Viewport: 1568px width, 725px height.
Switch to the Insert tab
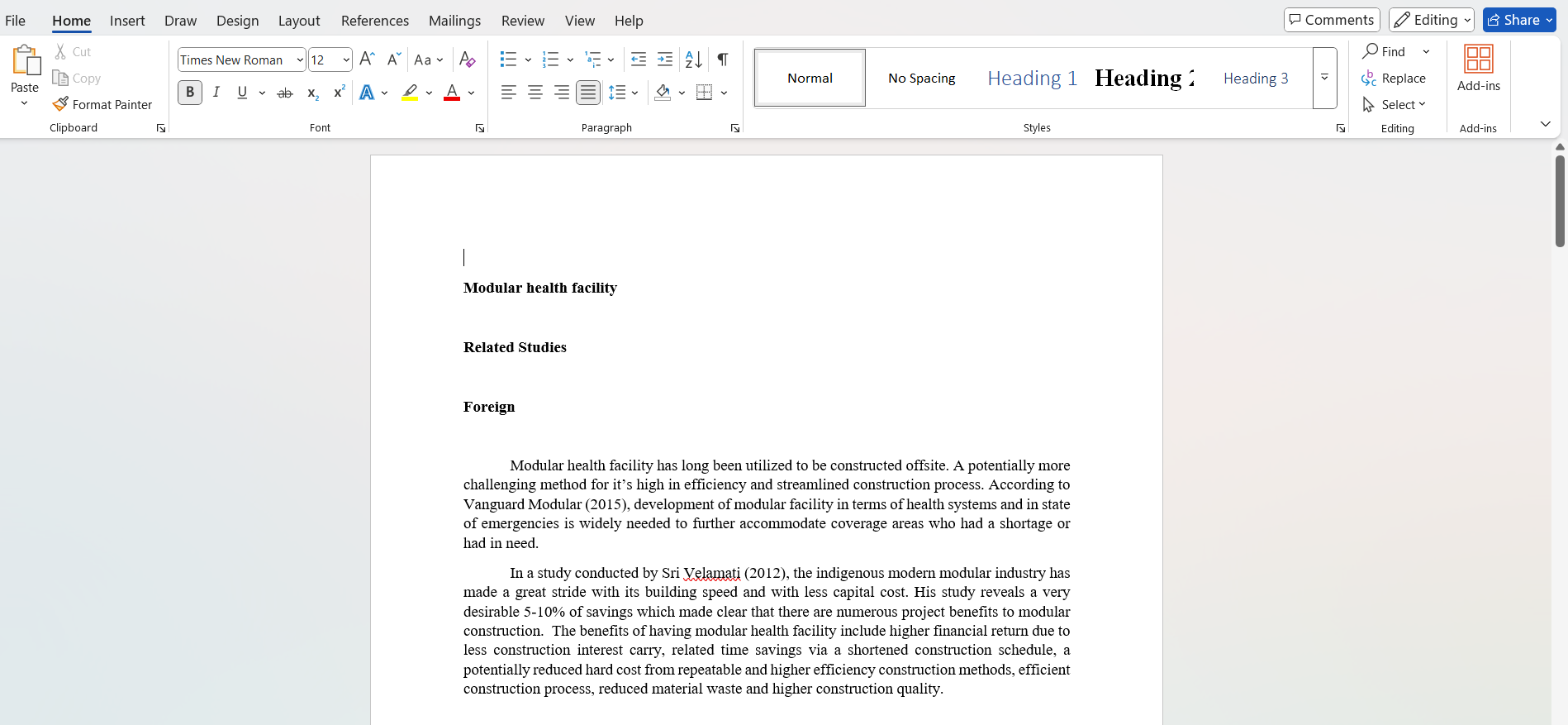tap(127, 21)
